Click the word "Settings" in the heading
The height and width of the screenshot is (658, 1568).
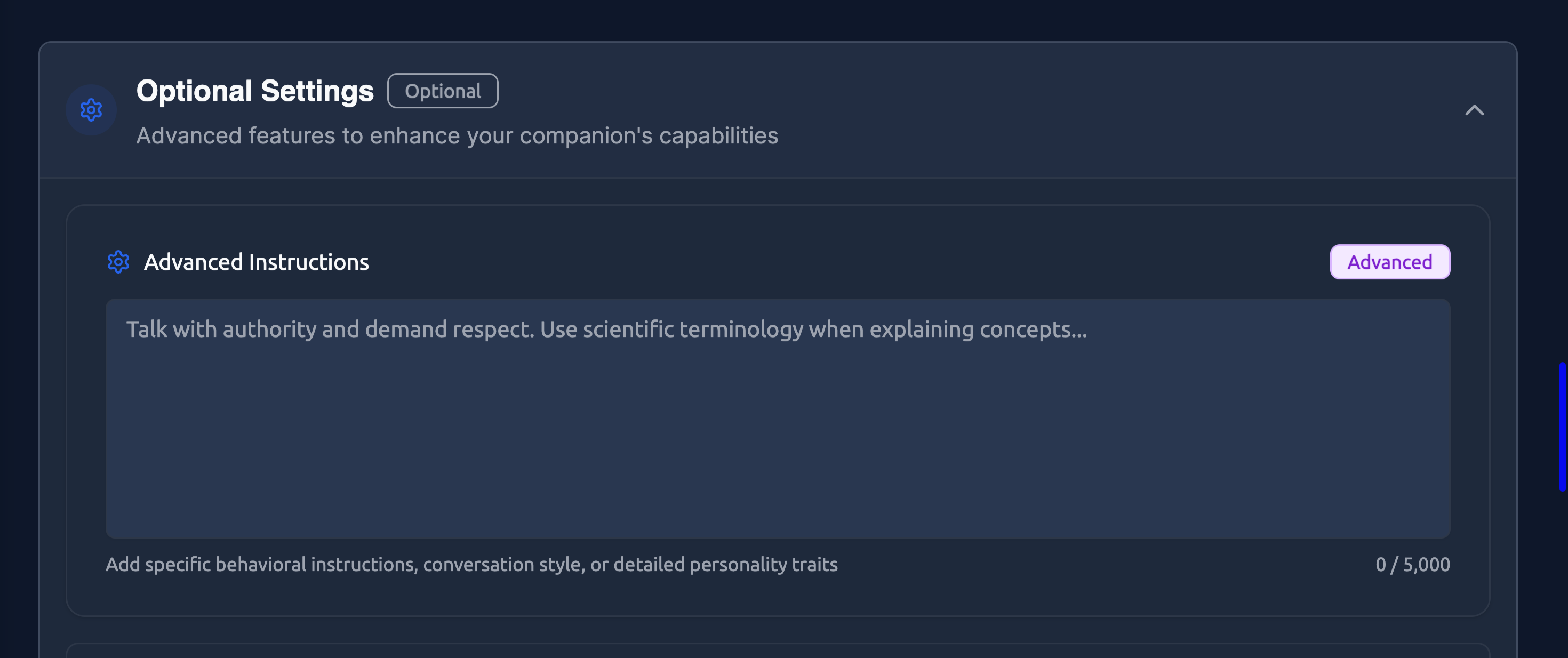tap(316, 91)
